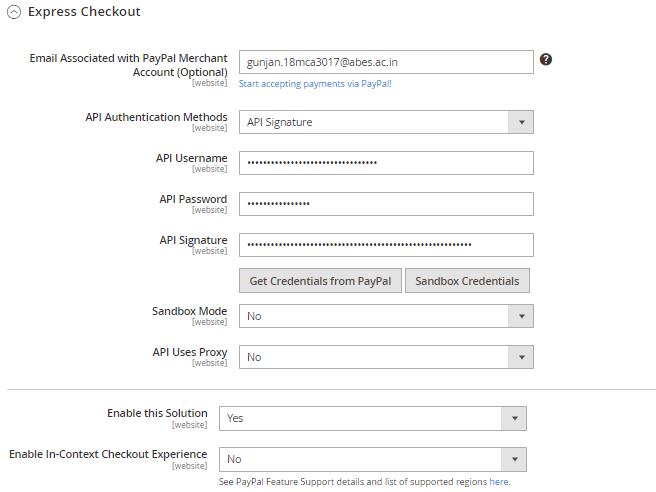Open Start accepting payments via PayPal link
The image size is (656, 492).
[315, 84]
